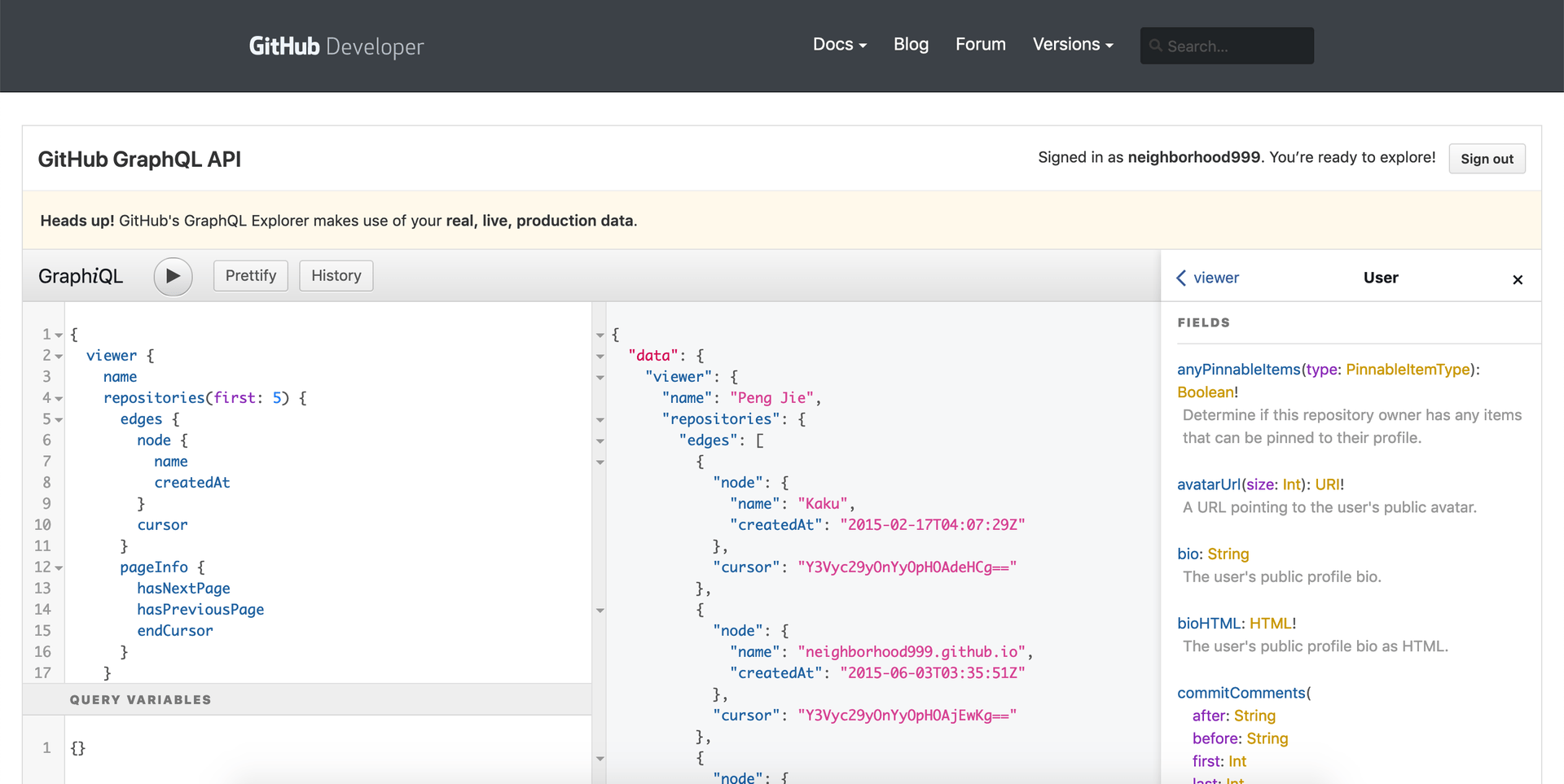Run the query with the play button
This screenshot has width=1564, height=784.
pyautogui.click(x=173, y=276)
